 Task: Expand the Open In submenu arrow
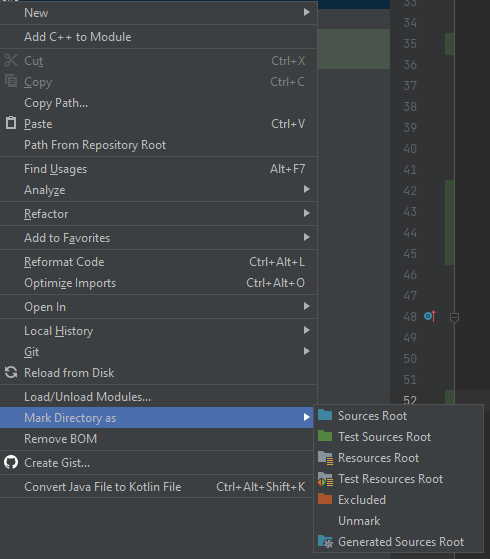pyautogui.click(x=306, y=306)
